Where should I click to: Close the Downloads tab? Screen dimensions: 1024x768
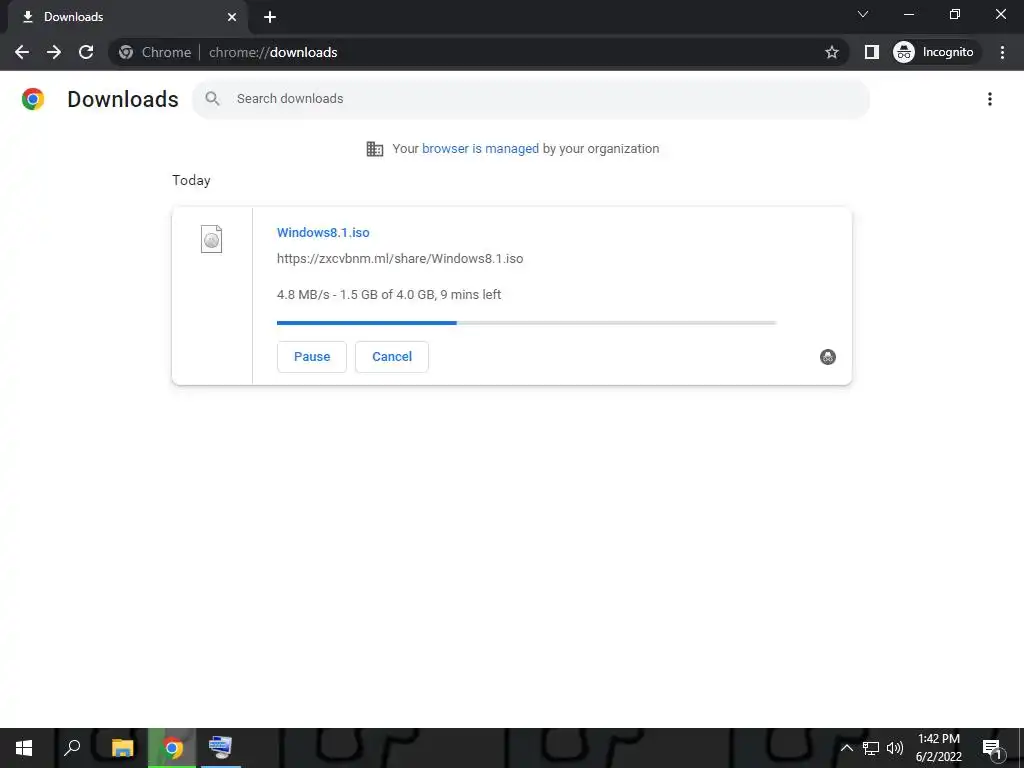point(232,17)
